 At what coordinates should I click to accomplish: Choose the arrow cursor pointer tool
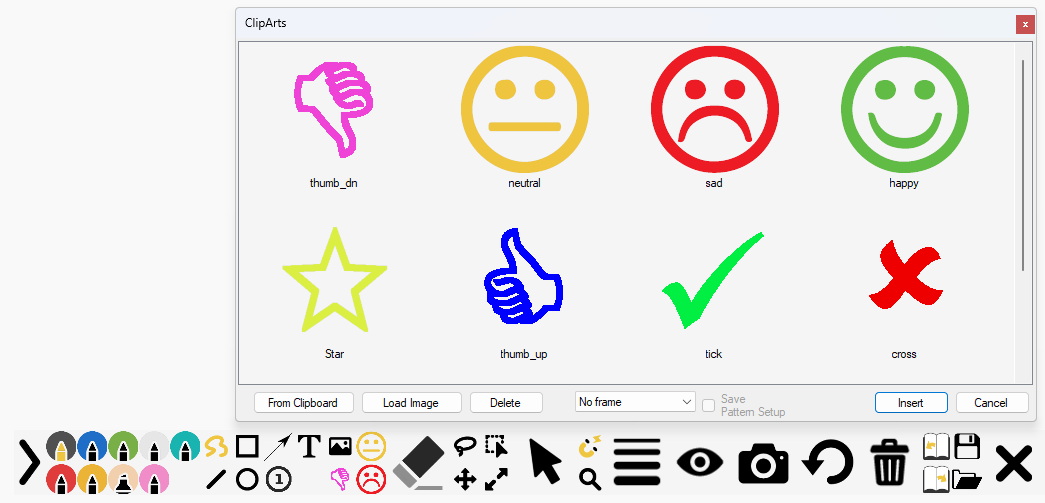544,461
